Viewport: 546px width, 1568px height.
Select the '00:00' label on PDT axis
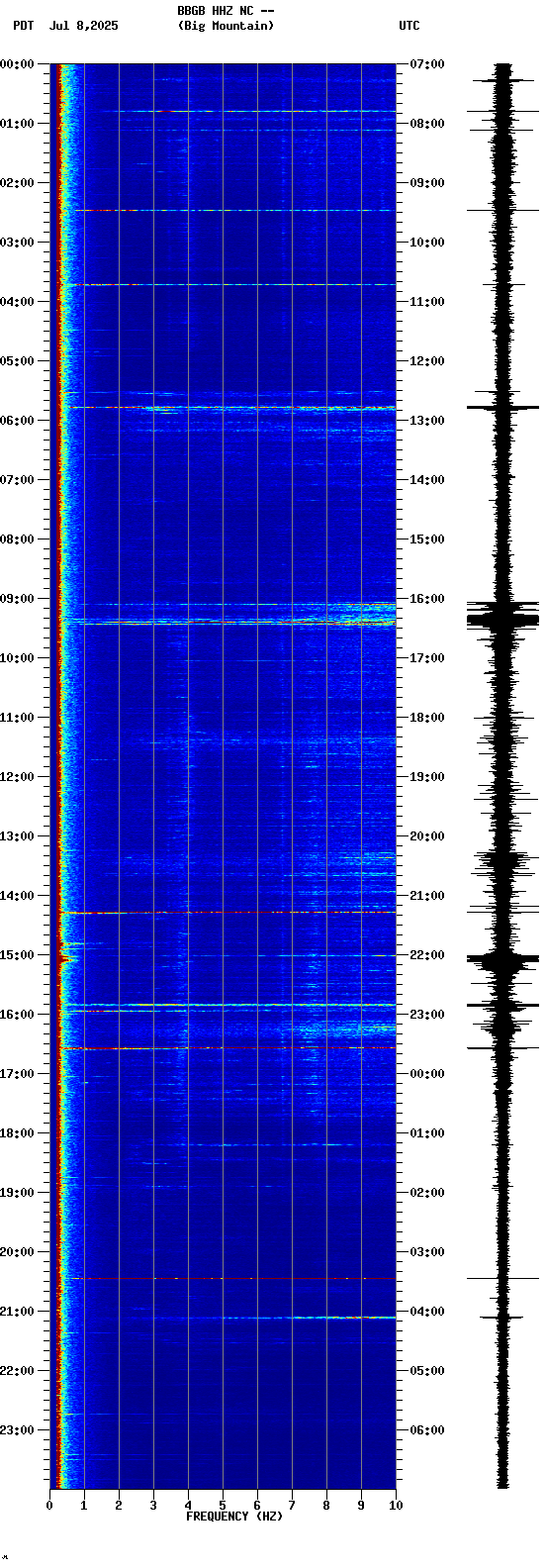pyautogui.click(x=17, y=64)
